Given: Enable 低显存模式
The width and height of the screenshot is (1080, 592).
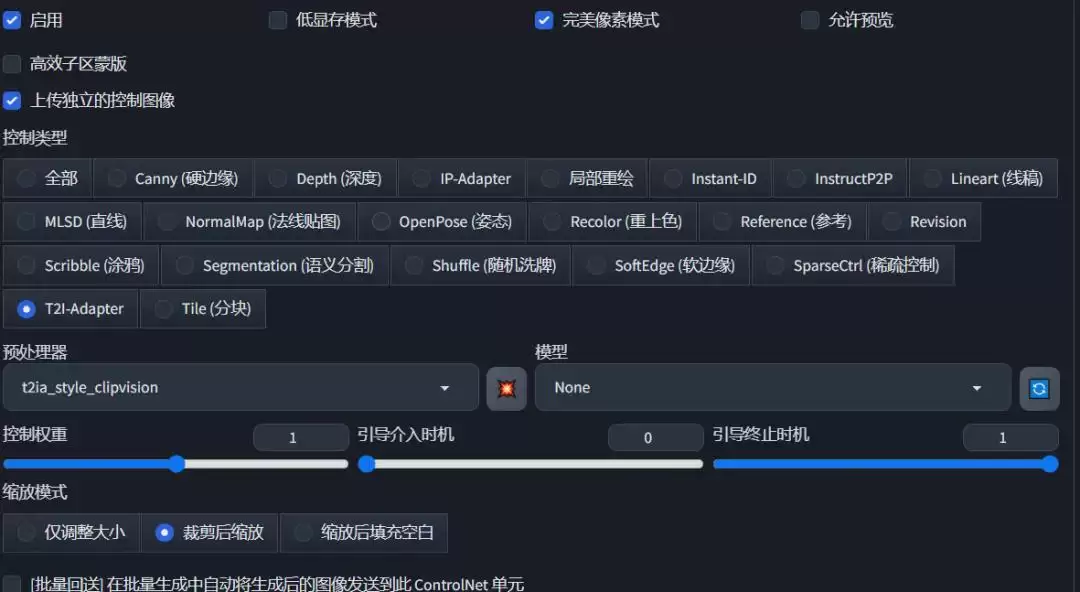Looking at the screenshot, I should [x=277, y=19].
